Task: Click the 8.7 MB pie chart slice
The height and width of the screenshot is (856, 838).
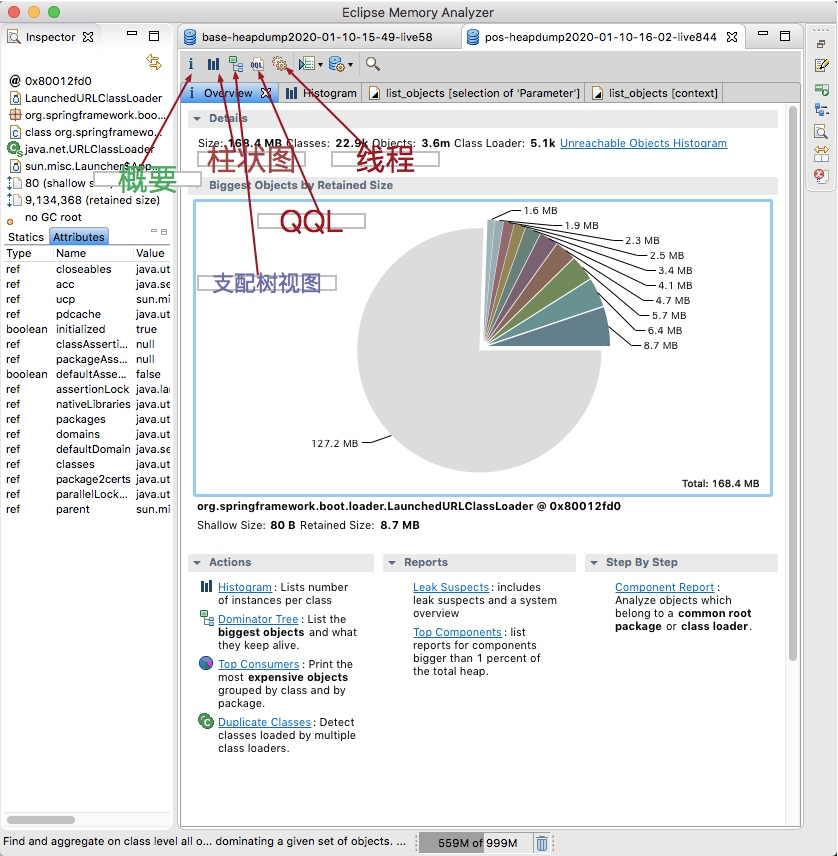Action: click(x=568, y=331)
